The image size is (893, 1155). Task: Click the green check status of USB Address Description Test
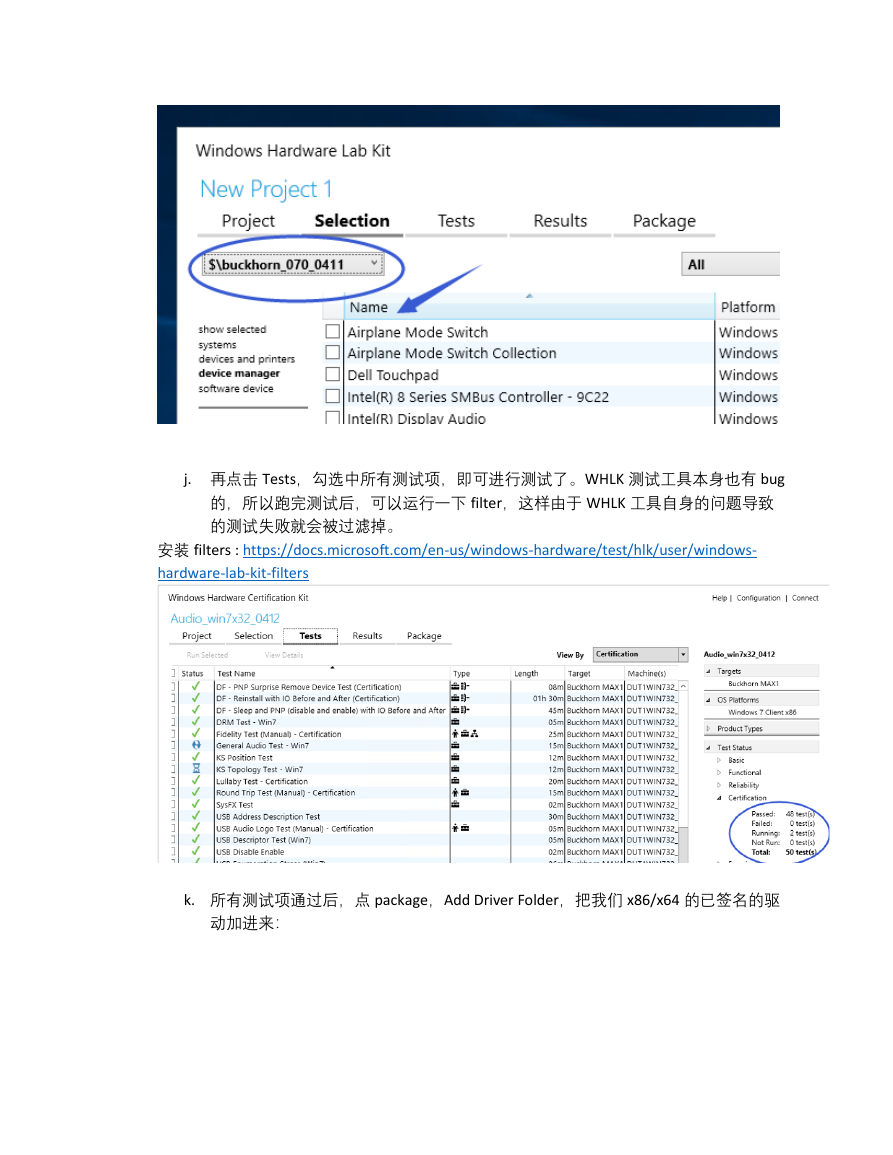195,816
